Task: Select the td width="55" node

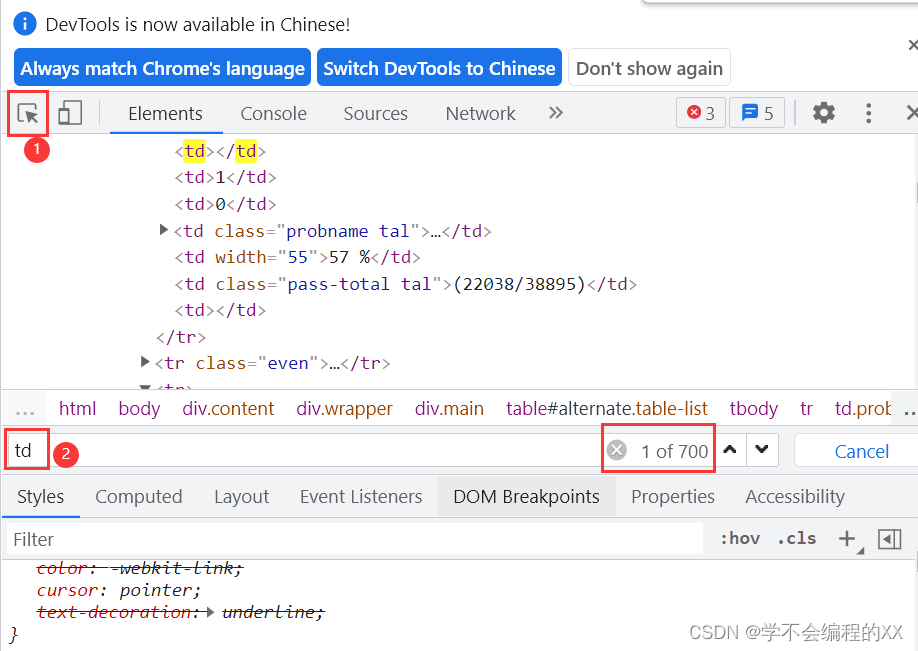Action: coord(297,257)
